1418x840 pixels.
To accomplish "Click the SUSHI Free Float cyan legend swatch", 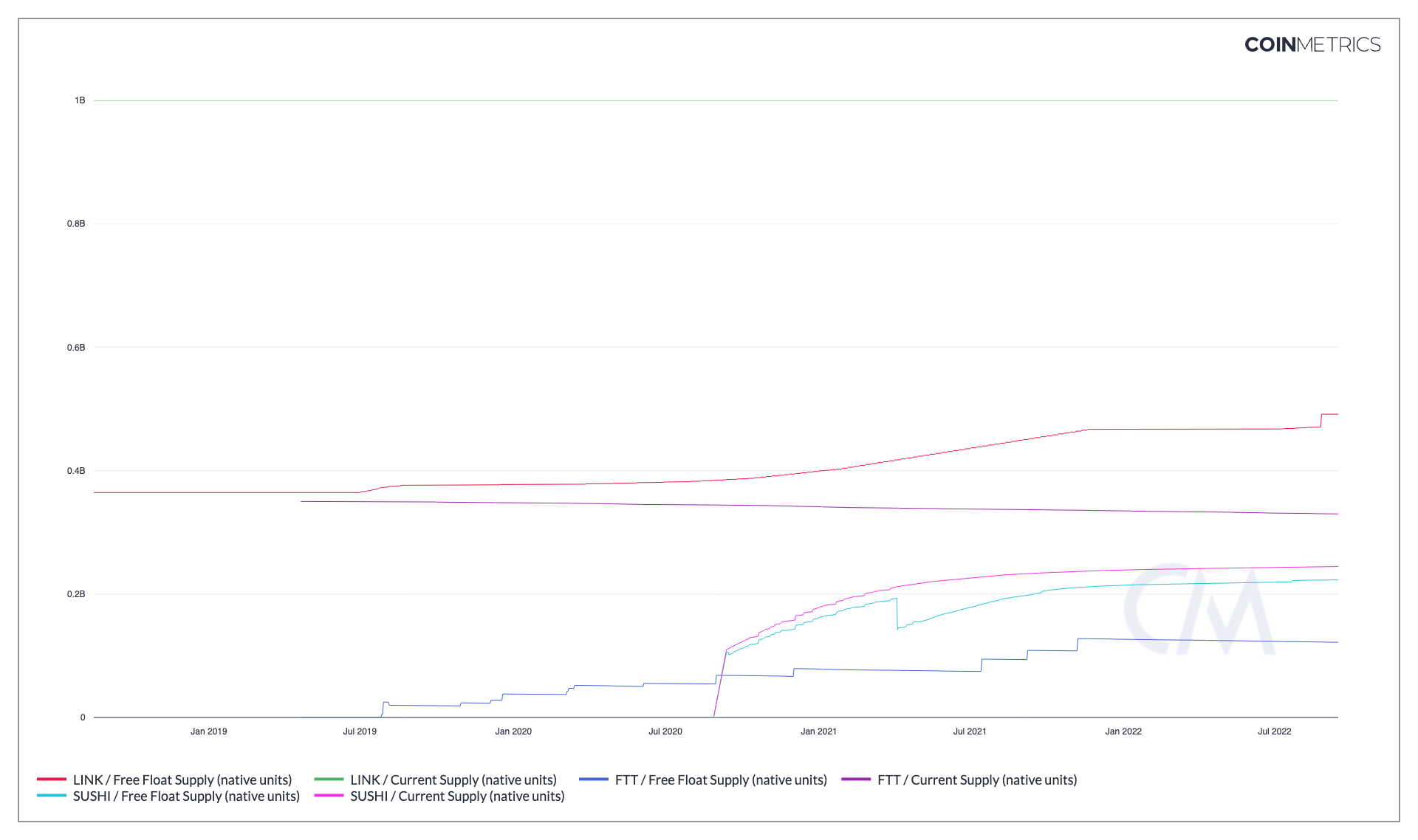I will [52, 796].
